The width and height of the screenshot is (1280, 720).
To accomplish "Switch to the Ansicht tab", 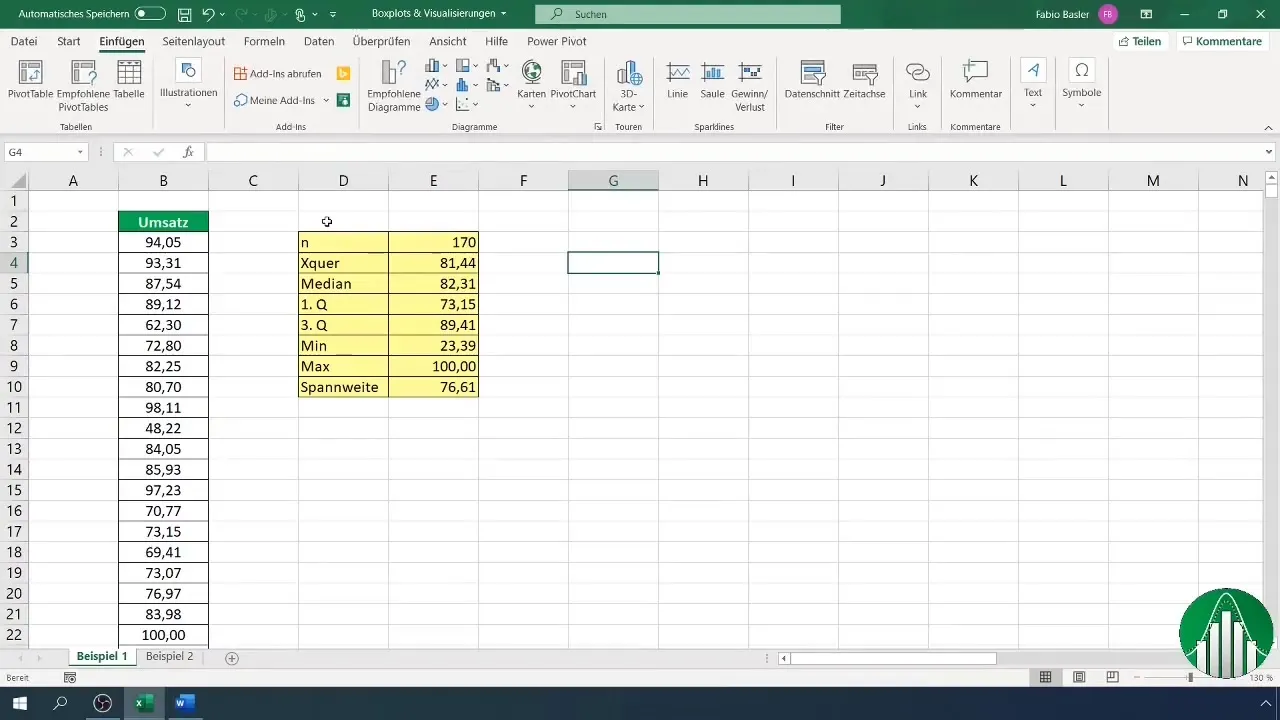I will point(447,41).
